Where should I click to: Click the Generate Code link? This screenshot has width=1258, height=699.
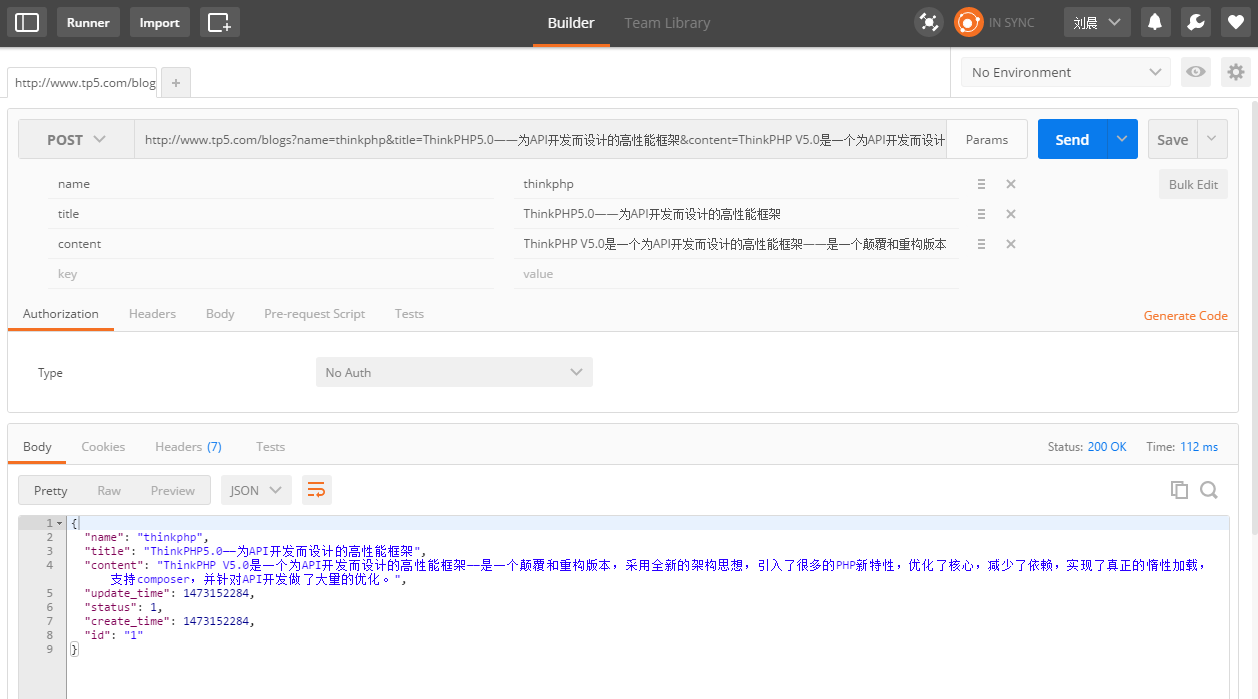pos(1185,315)
